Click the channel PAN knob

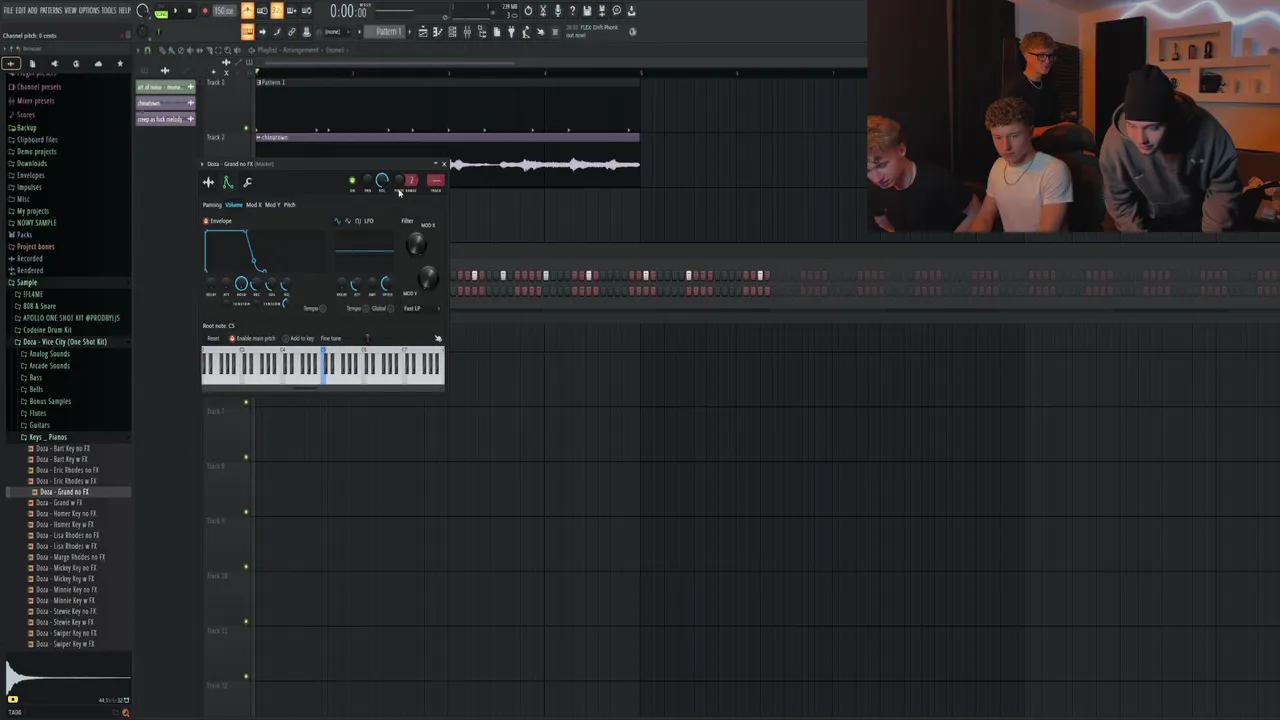point(368,180)
